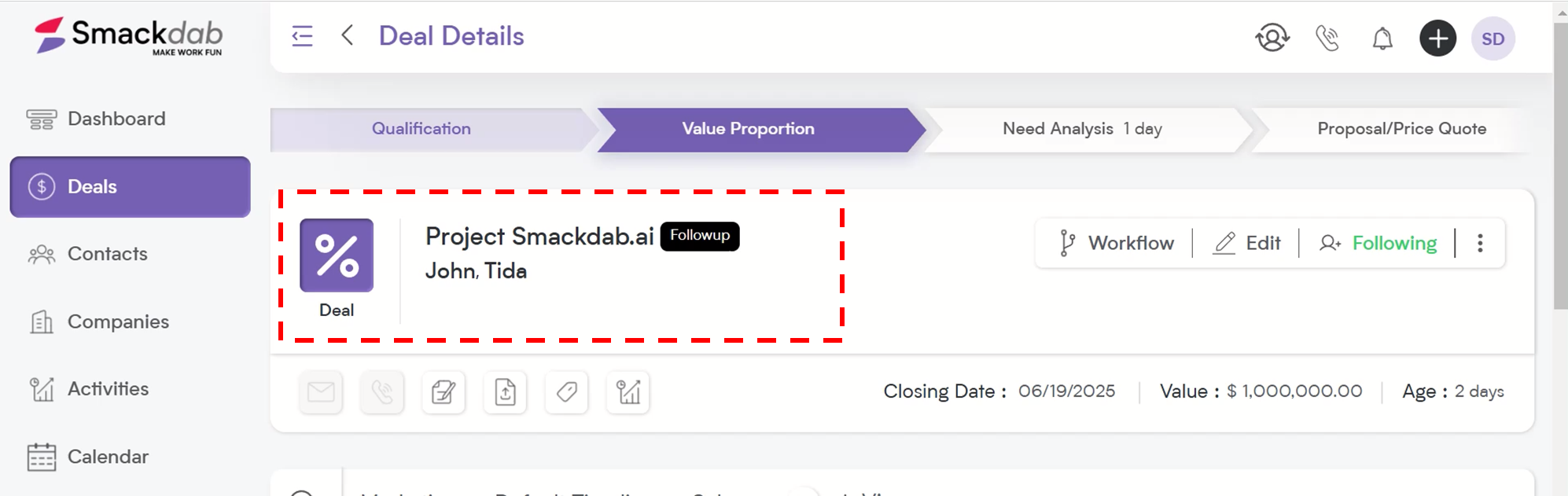Upload a file with the upload document icon

pos(505,391)
